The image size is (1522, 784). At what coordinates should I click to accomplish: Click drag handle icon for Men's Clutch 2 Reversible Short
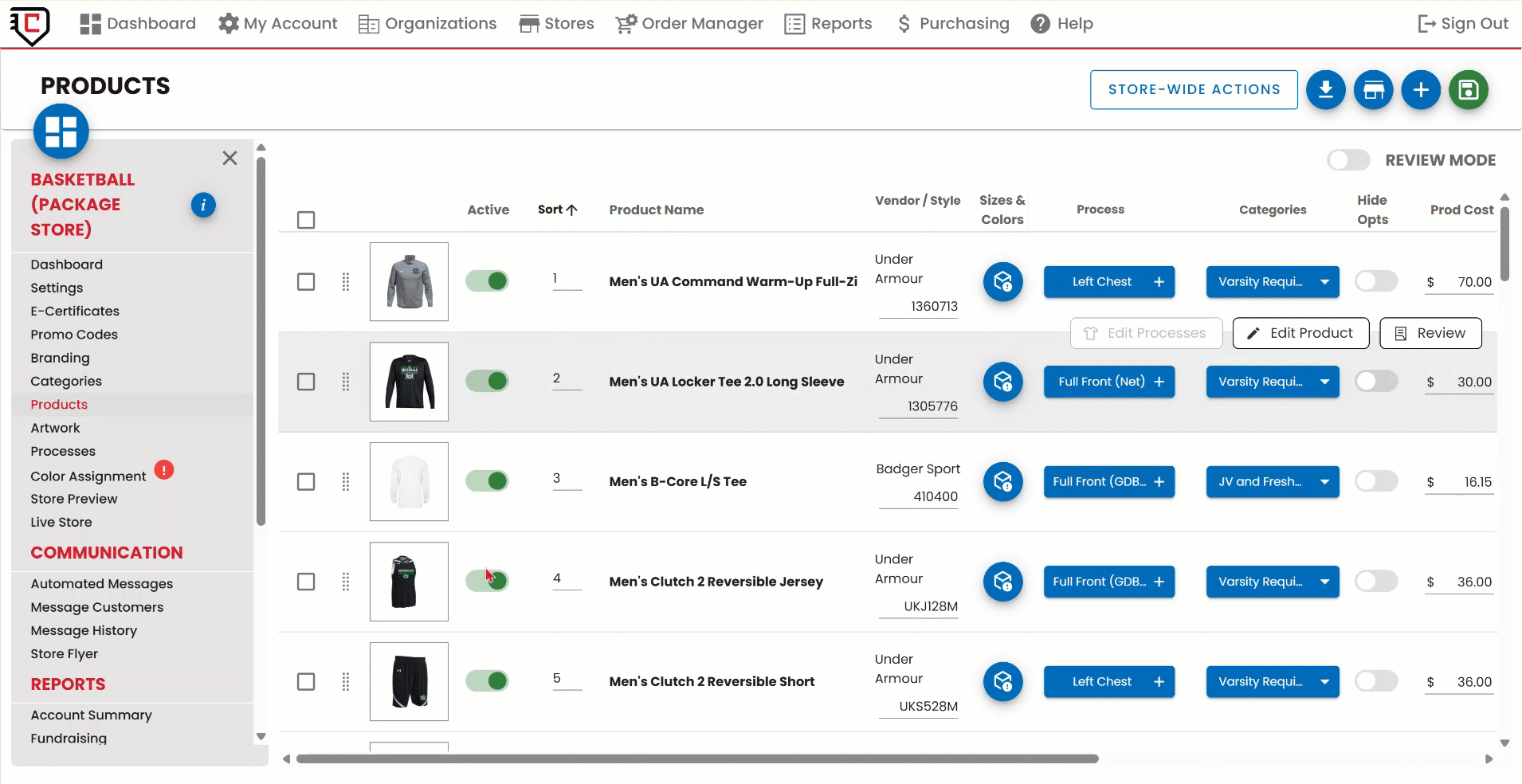346,682
